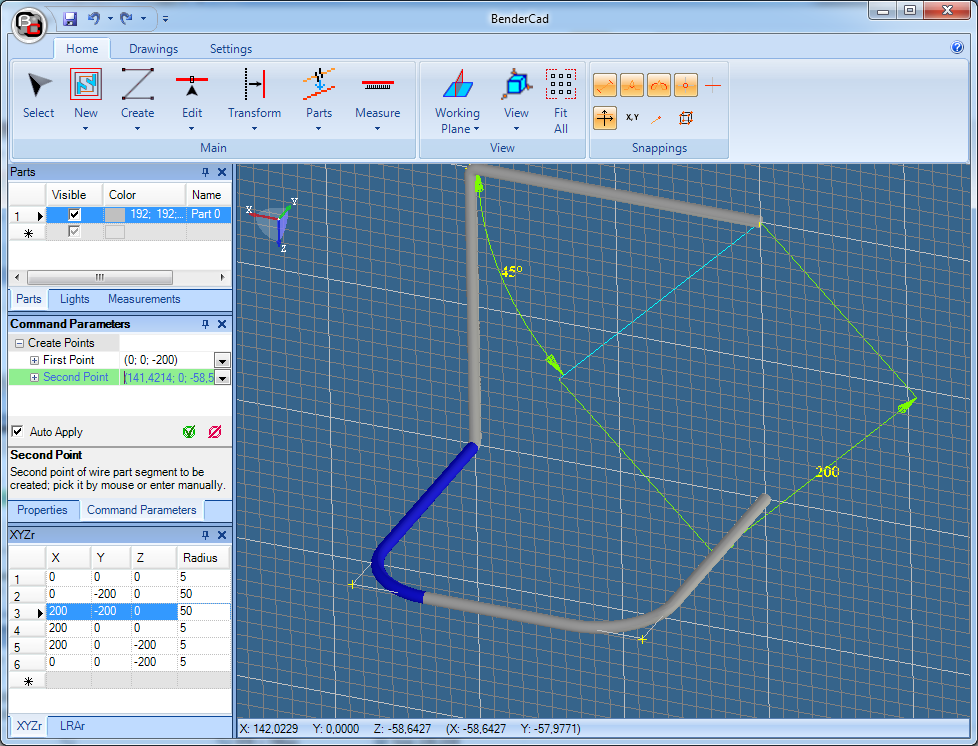978x746 pixels.
Task: Uncheck Visible checkbox for Part 0
Action: click(74, 215)
